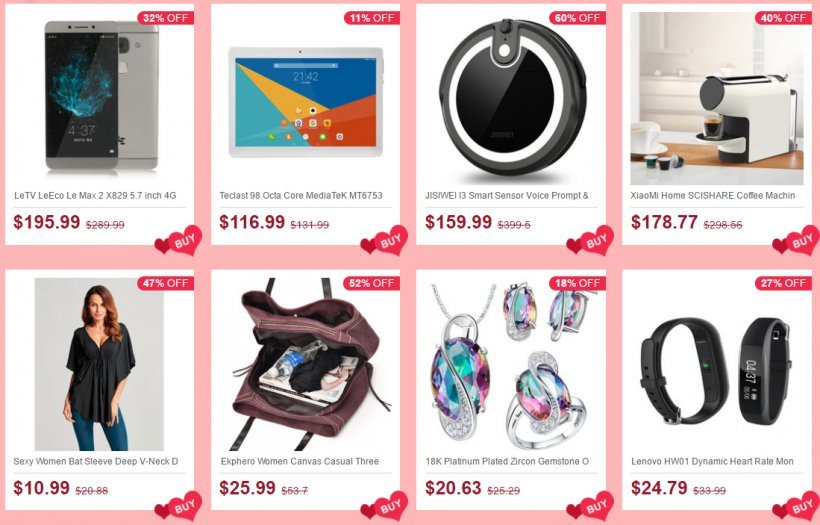This screenshot has width=820, height=525.
Task: Click the heart BUY icon for Teclast 98 tablet
Action: click(384, 241)
